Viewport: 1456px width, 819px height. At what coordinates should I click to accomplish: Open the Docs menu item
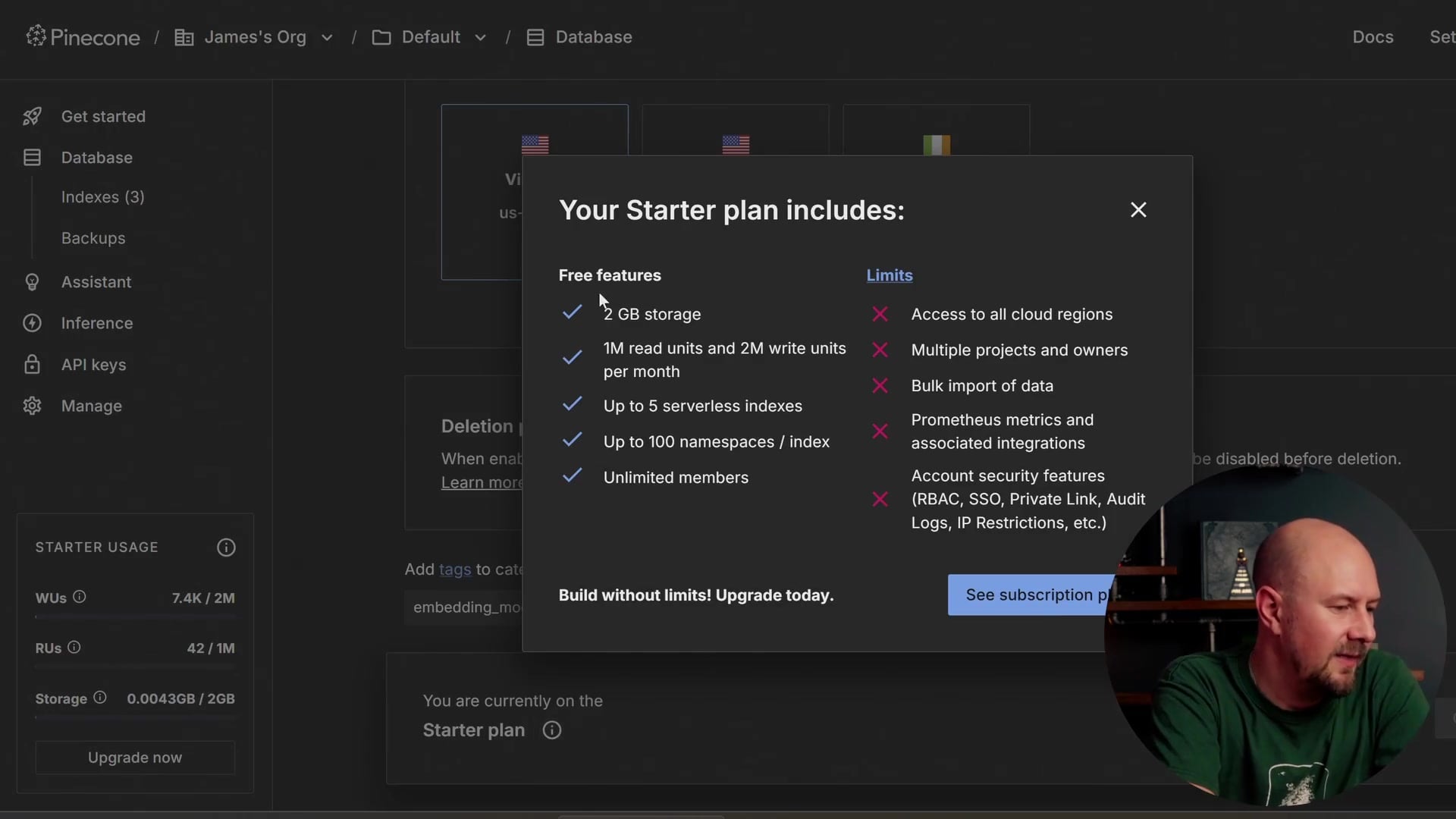coord(1373,36)
